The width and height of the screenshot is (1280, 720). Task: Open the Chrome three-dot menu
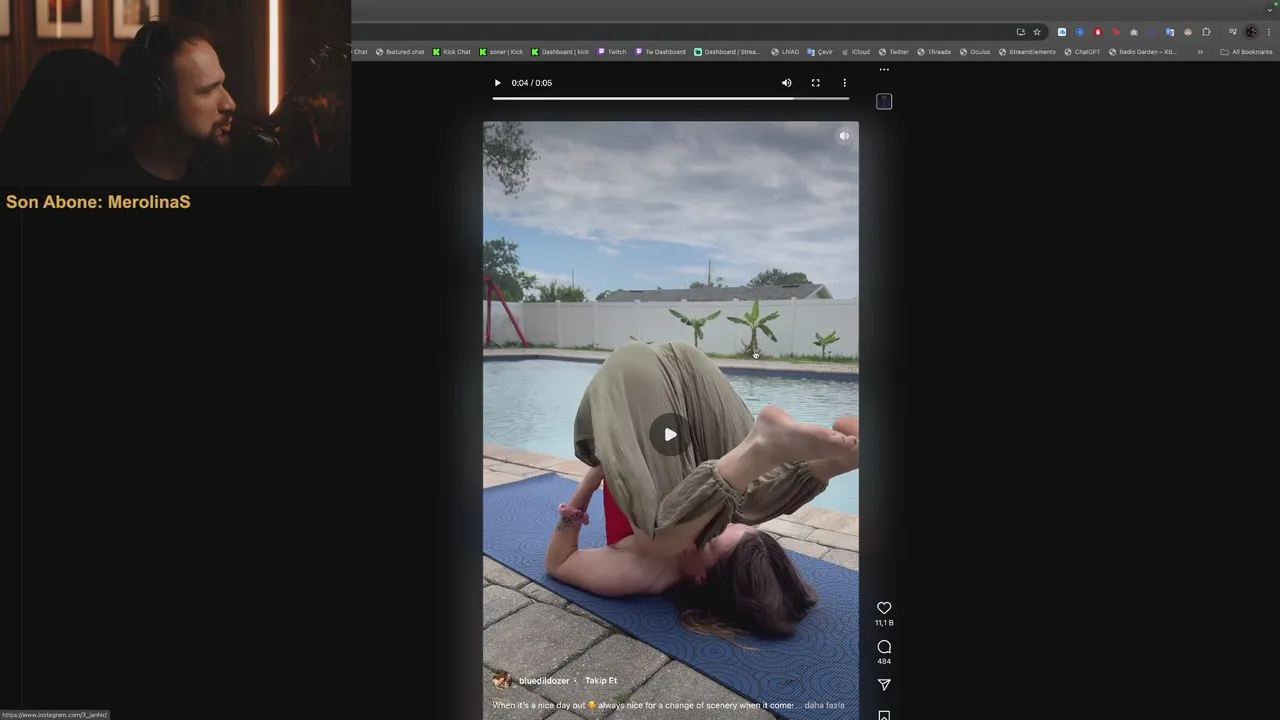tap(1268, 32)
